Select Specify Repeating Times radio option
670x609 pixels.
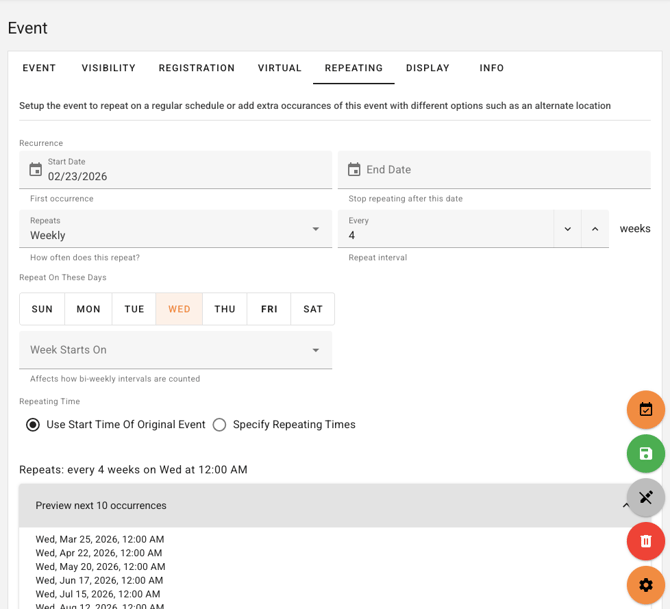219,425
